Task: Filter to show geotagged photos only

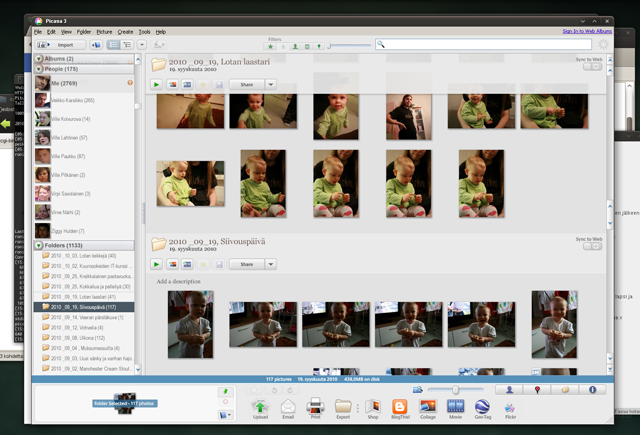Action: (x=319, y=47)
